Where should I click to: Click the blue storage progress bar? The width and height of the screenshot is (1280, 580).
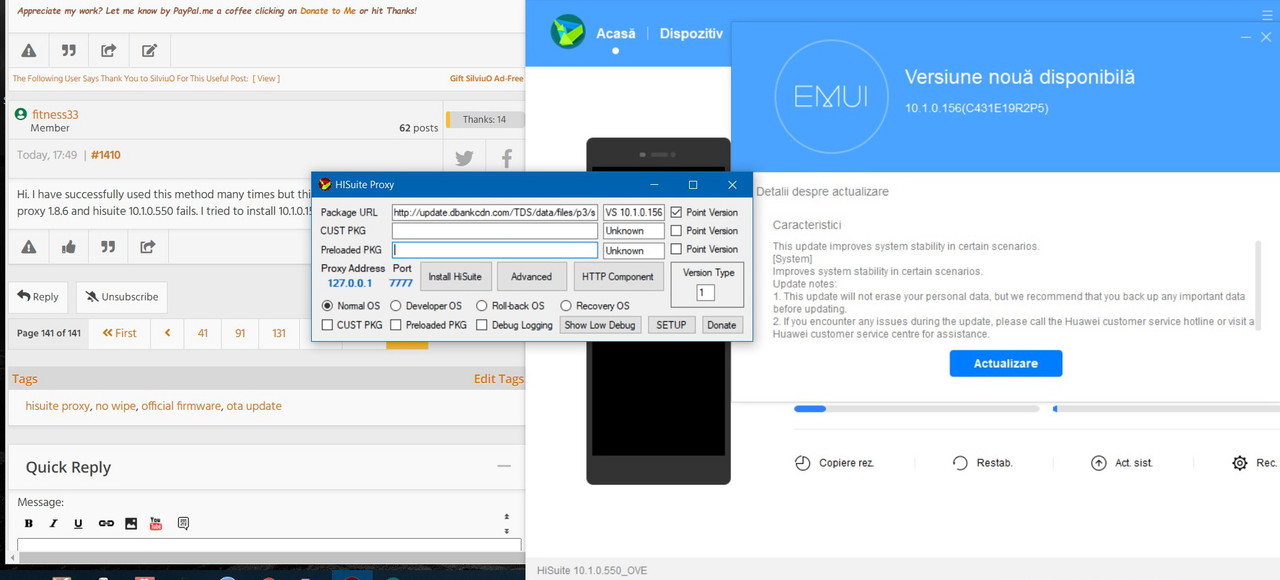click(810, 408)
